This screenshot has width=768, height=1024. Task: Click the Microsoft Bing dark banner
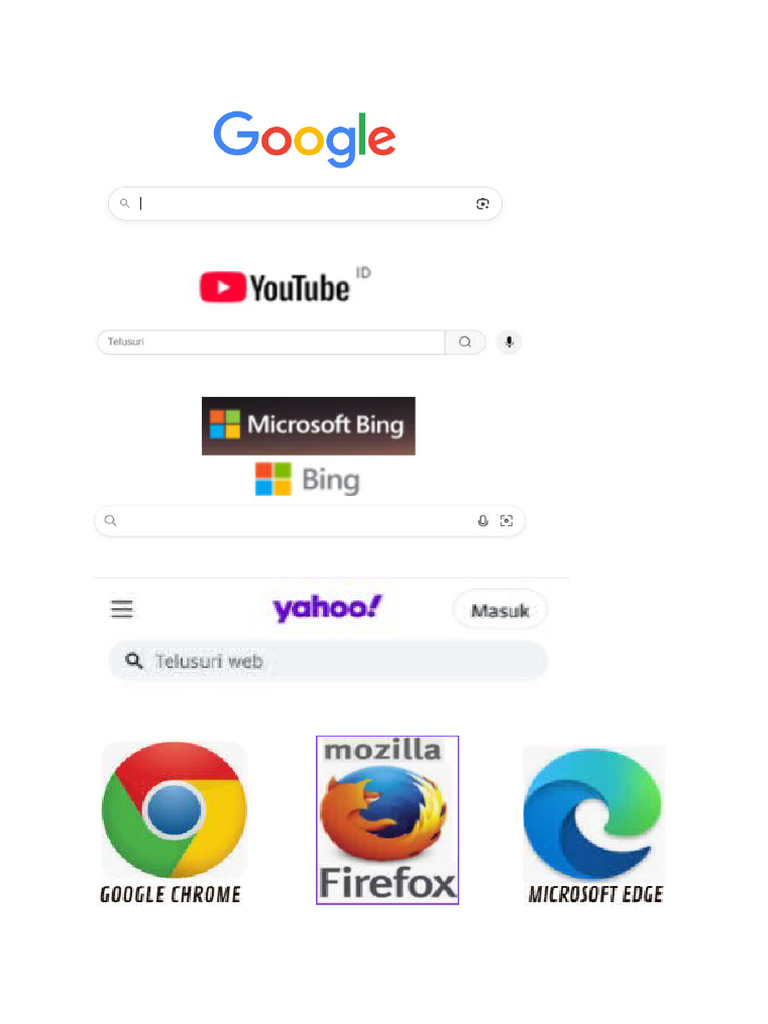(308, 426)
